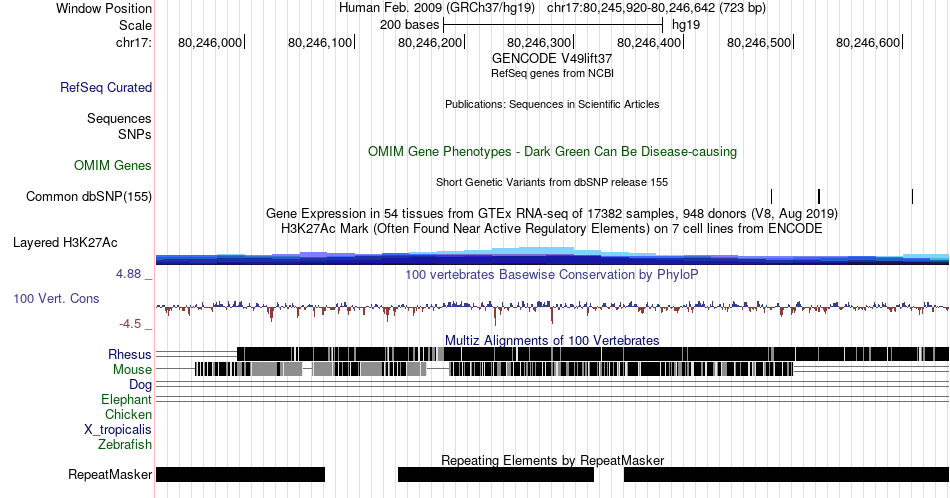The image size is (950, 498).
Task: Click the OMIM Gene Phenotypes title text
Action: (x=553, y=151)
